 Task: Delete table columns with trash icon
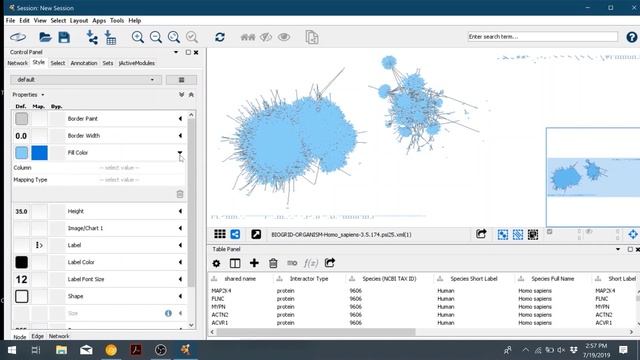click(x=273, y=263)
